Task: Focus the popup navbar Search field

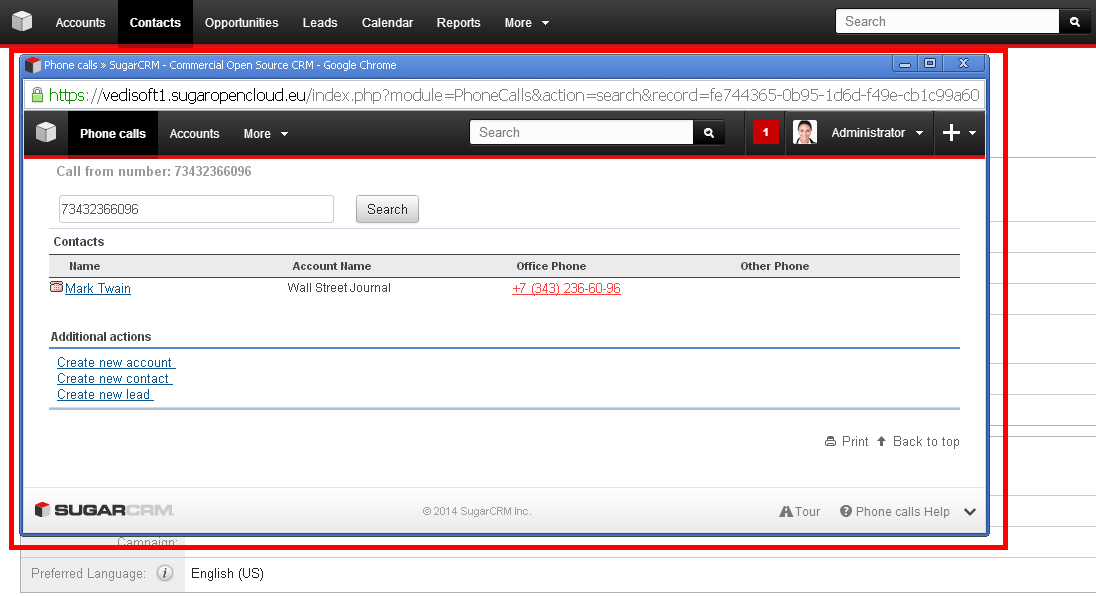Action: pos(582,133)
